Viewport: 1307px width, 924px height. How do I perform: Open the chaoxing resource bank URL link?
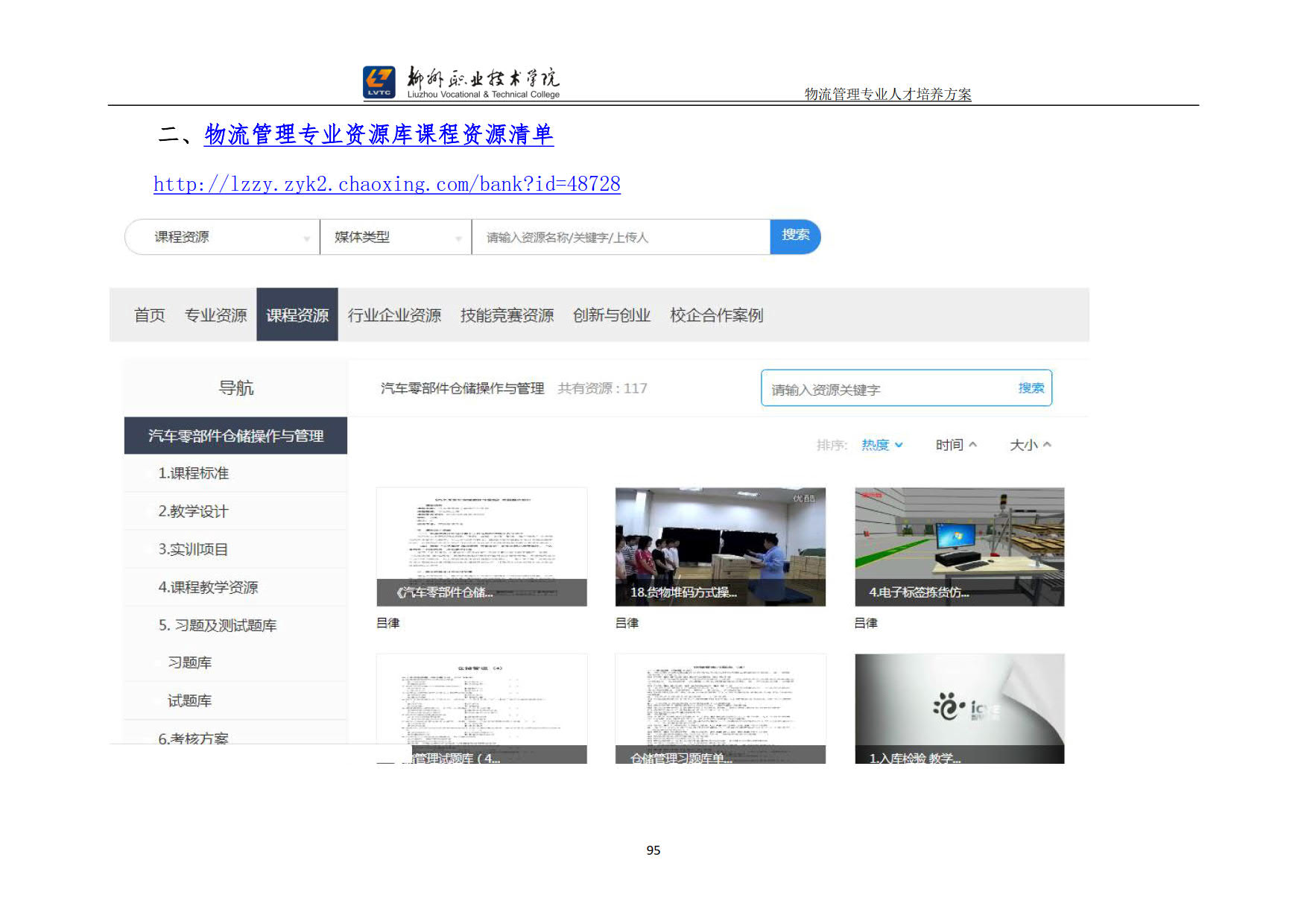tap(387, 184)
